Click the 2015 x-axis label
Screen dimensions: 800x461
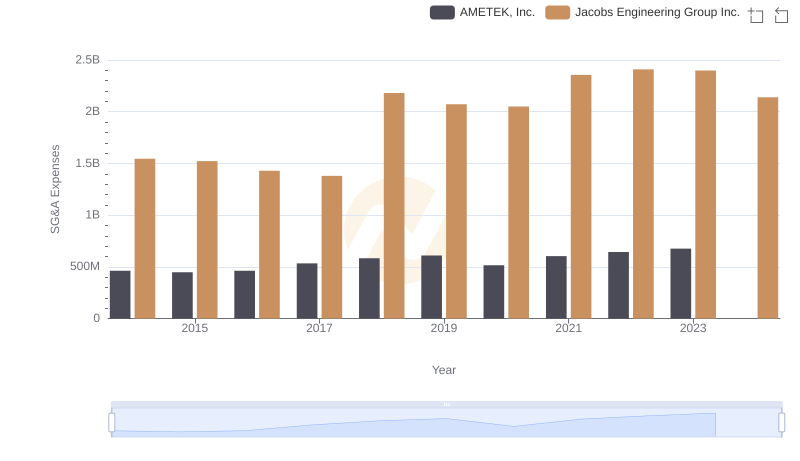195,328
